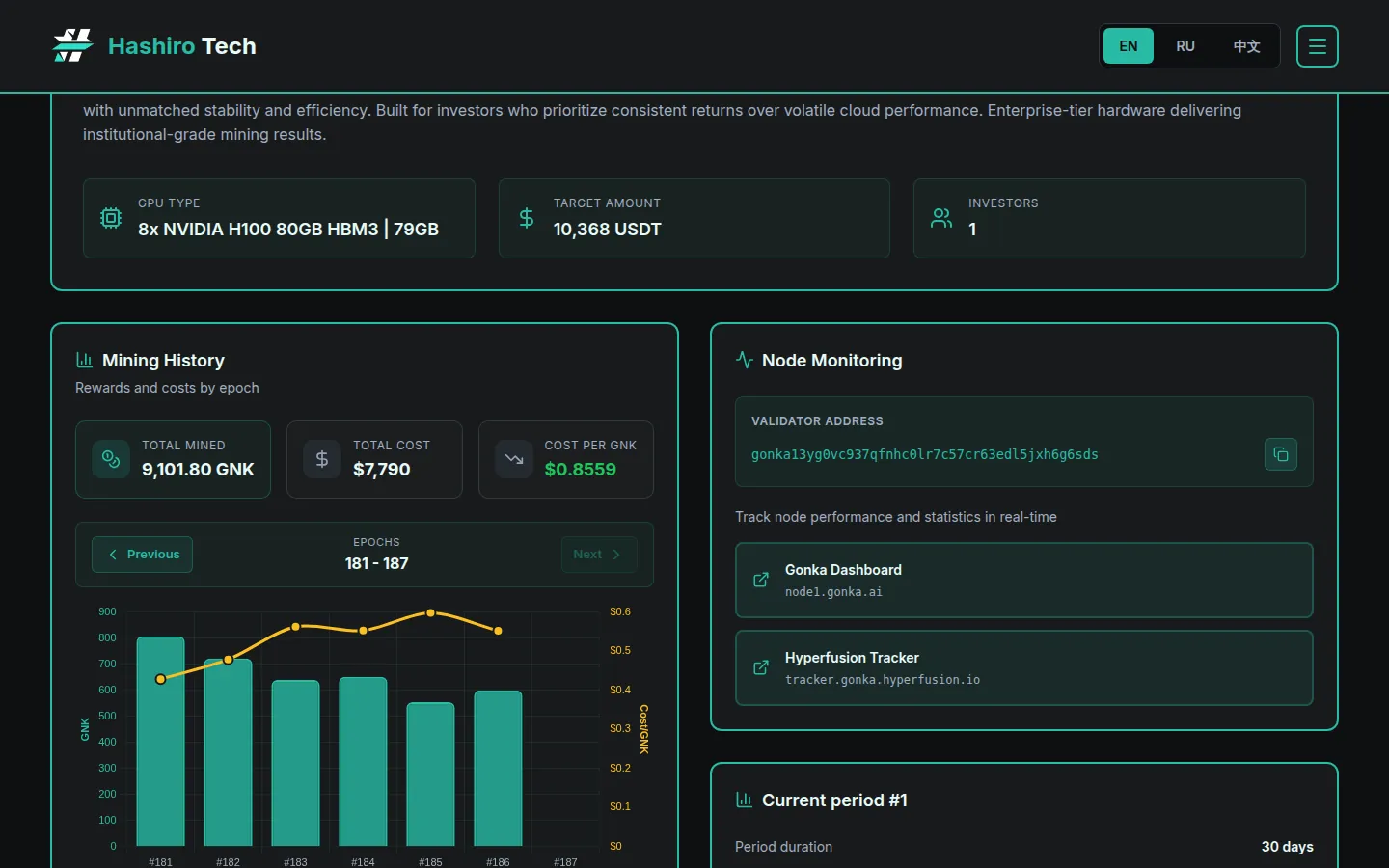Switch language to EN
The height and width of the screenshot is (868, 1389).
(x=1129, y=46)
